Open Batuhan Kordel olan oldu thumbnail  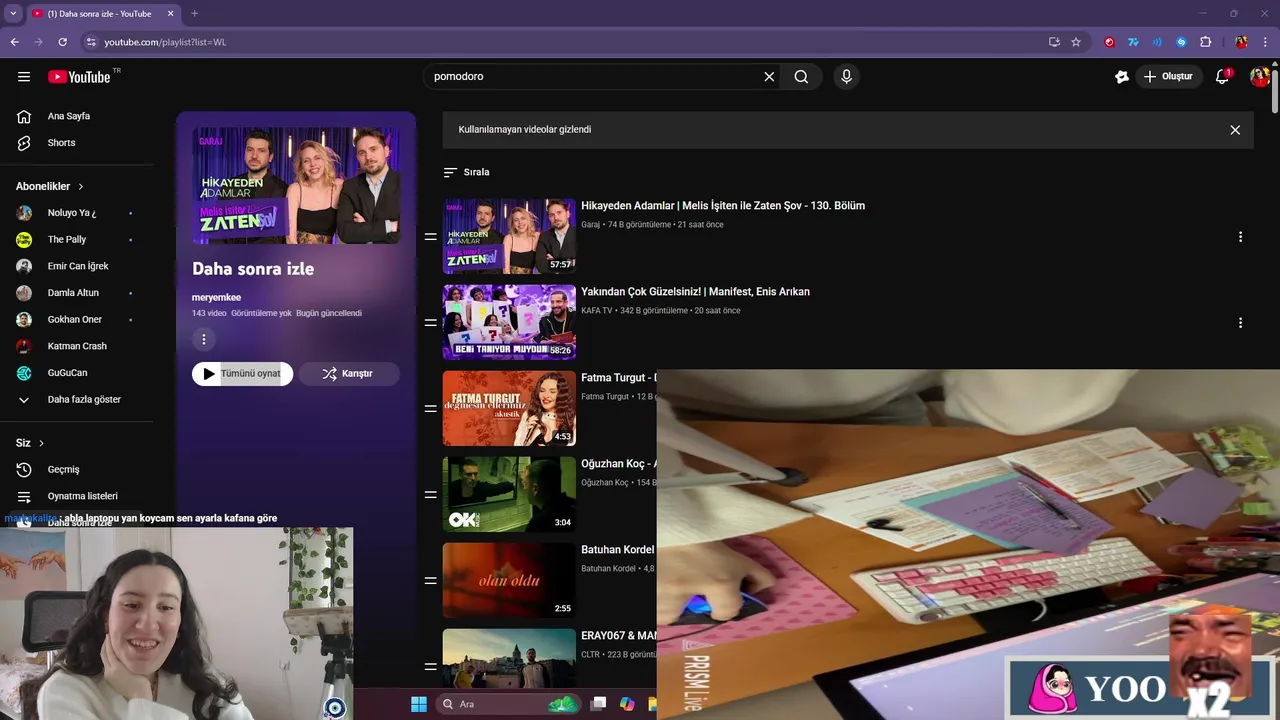(x=509, y=580)
